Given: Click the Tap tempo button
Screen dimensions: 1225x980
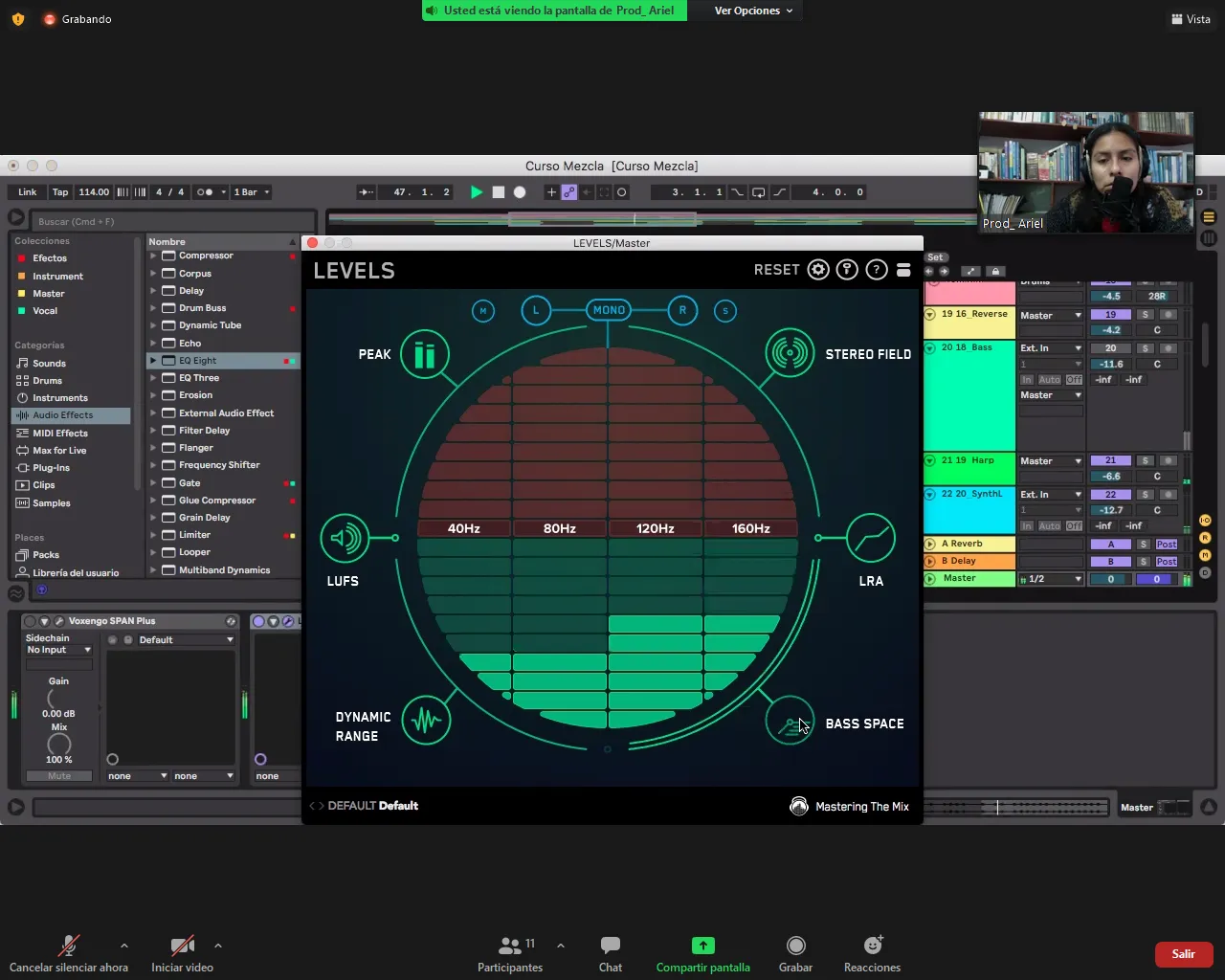Looking at the screenshot, I should 60,192.
